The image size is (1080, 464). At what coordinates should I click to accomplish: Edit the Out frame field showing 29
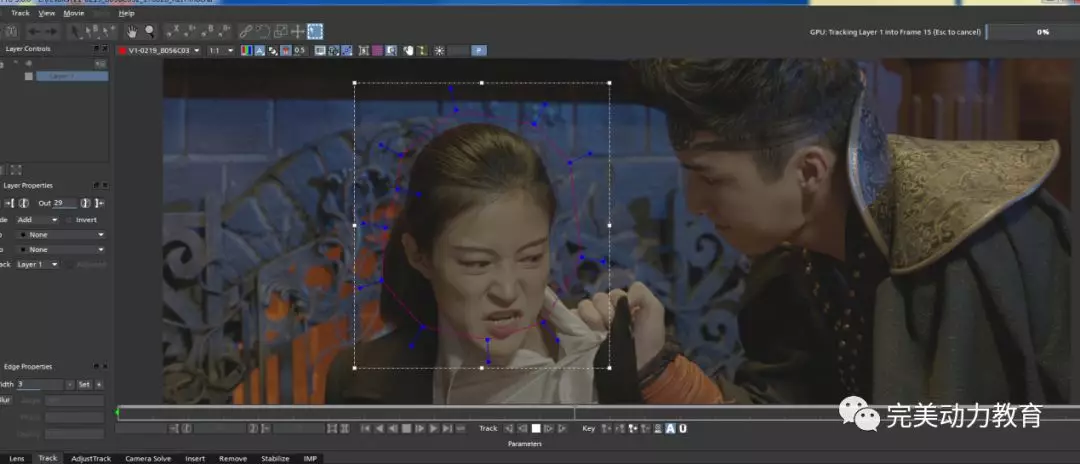(x=65, y=203)
